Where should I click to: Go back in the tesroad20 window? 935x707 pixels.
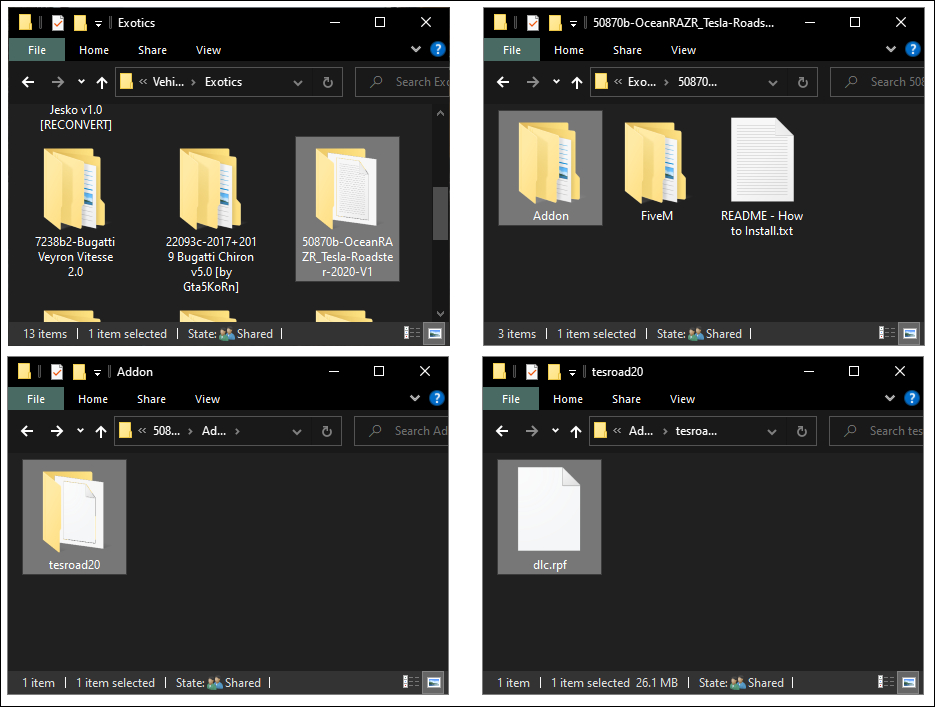tap(501, 431)
